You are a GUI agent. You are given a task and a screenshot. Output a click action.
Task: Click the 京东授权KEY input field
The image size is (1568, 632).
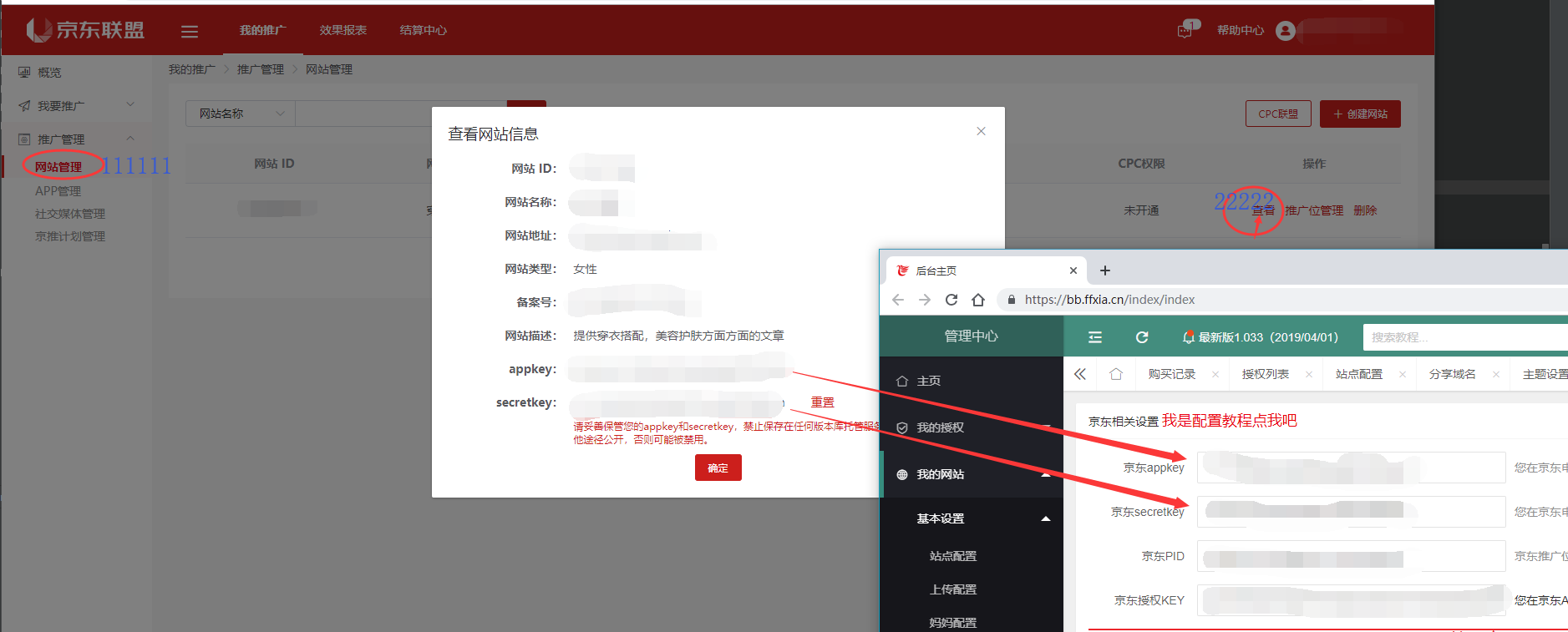[1351, 600]
